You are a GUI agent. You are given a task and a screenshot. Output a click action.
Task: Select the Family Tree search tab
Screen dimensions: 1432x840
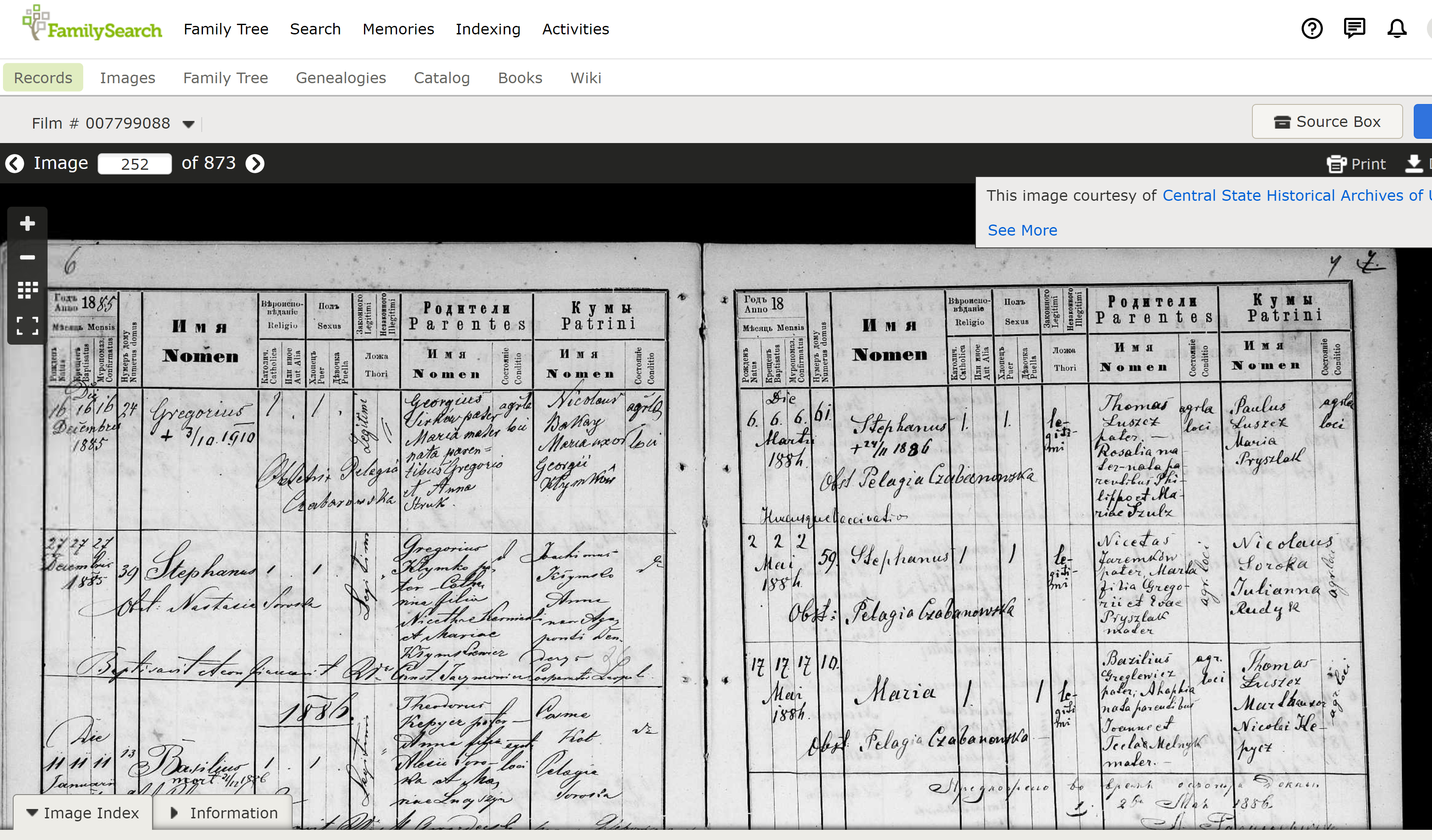tap(226, 78)
